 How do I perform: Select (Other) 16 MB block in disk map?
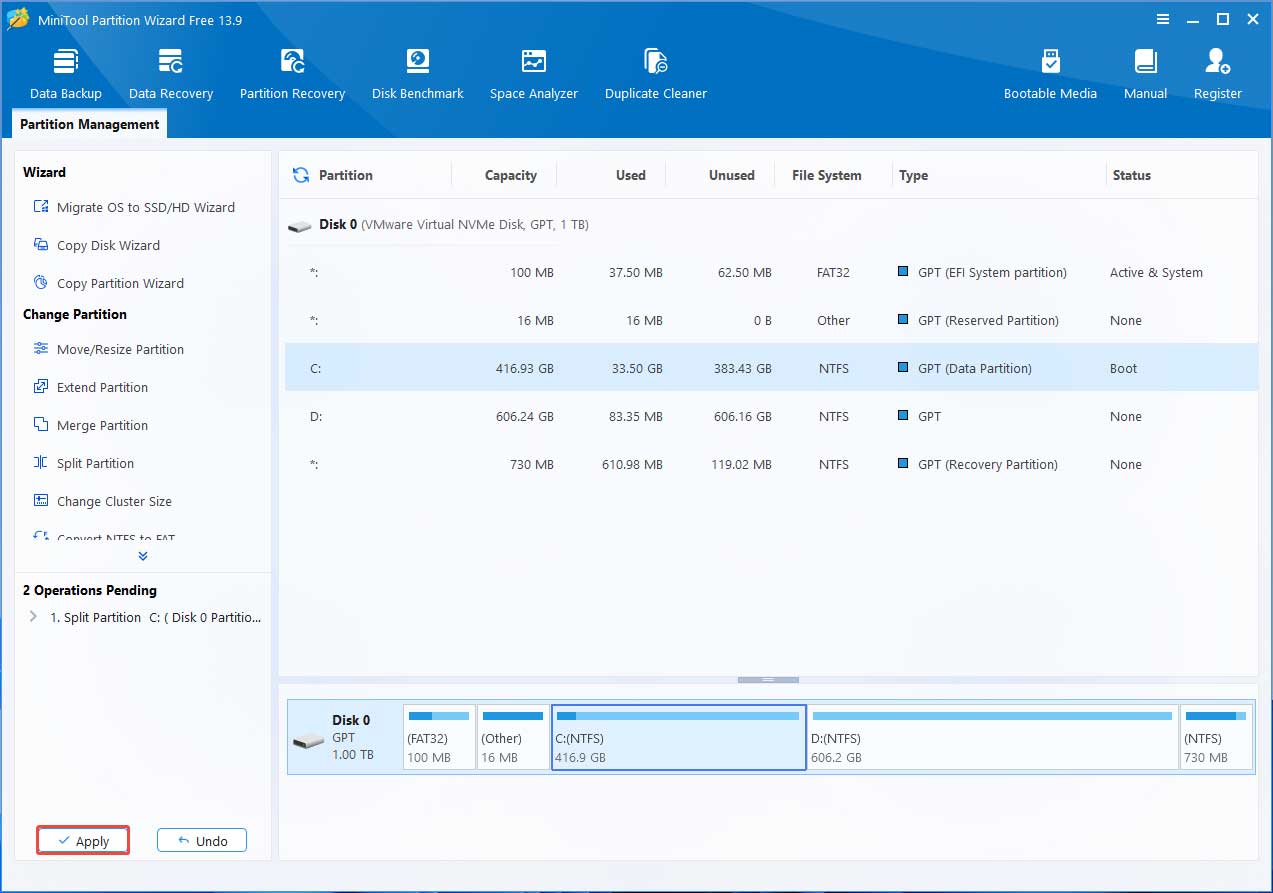point(513,737)
